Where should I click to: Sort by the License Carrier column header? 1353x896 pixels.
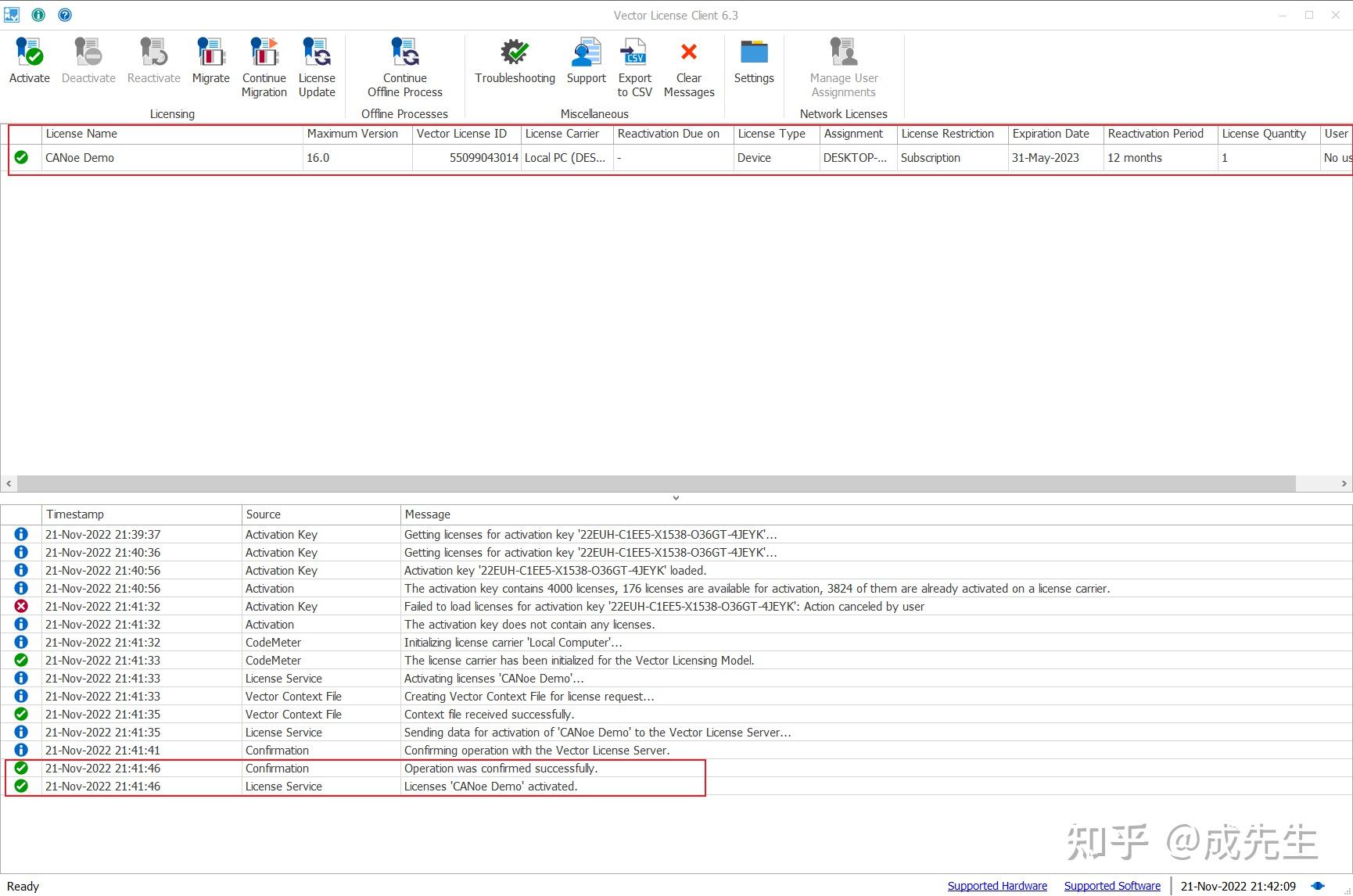567,134
